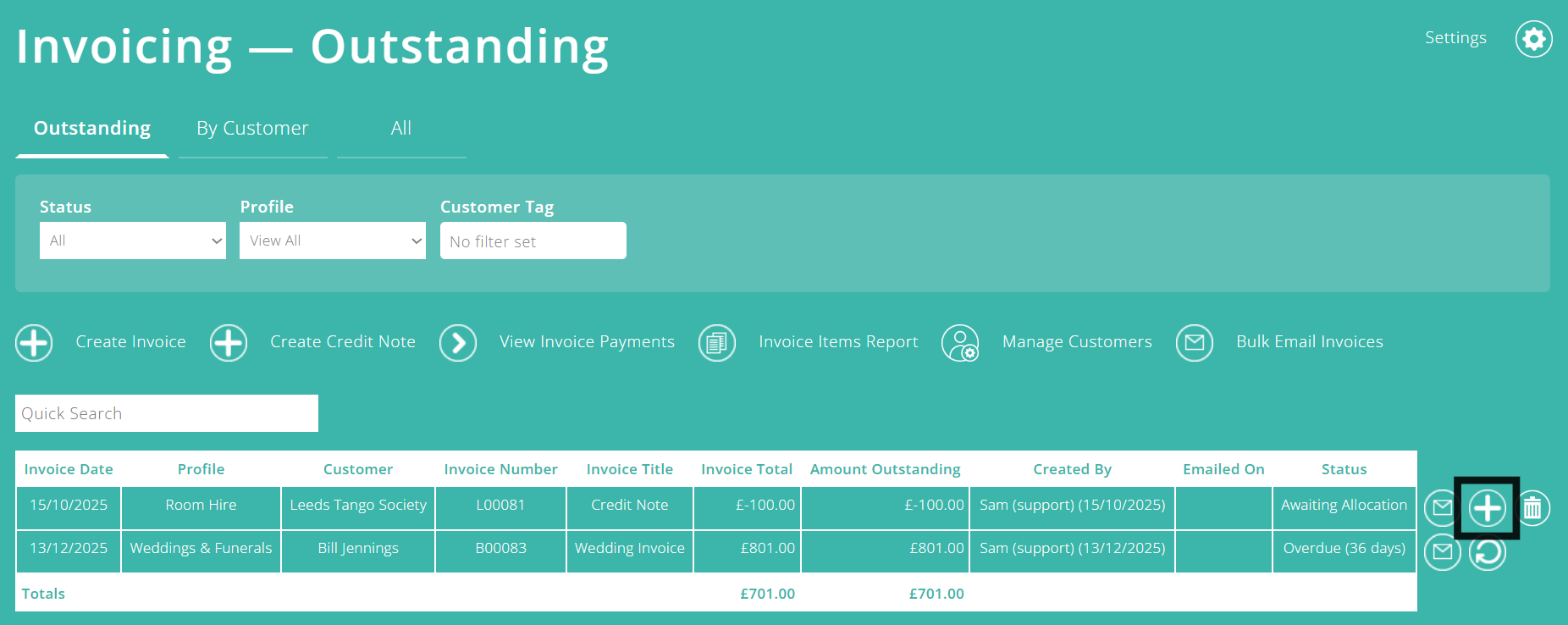Viewport: 1568px width, 625px height.
Task: Click plus icon on Credit Note row
Action: pos(1488,508)
